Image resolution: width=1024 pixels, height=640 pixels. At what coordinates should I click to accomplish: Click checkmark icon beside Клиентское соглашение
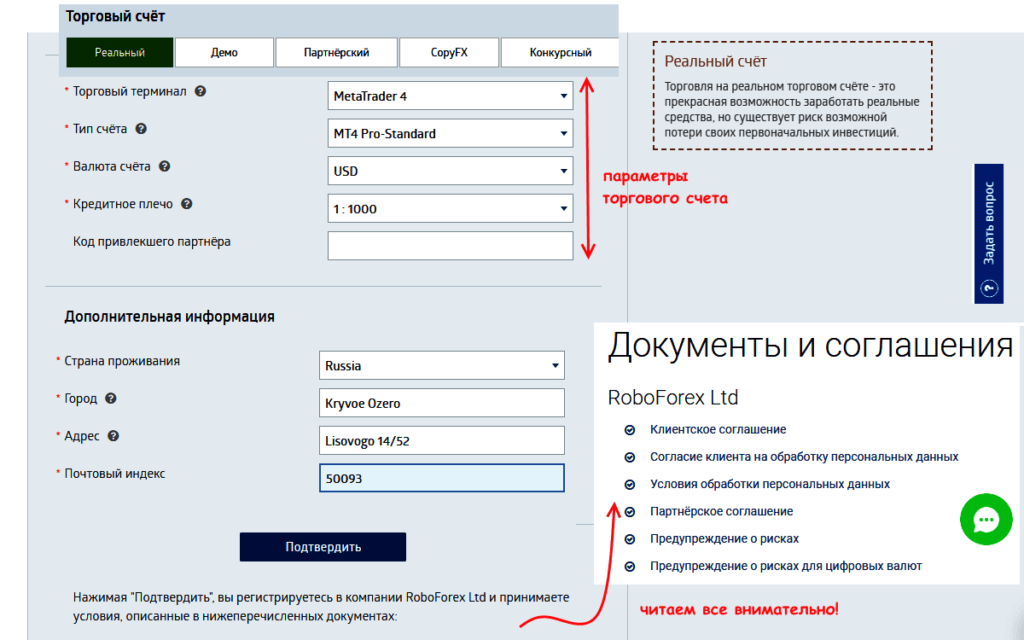630,430
